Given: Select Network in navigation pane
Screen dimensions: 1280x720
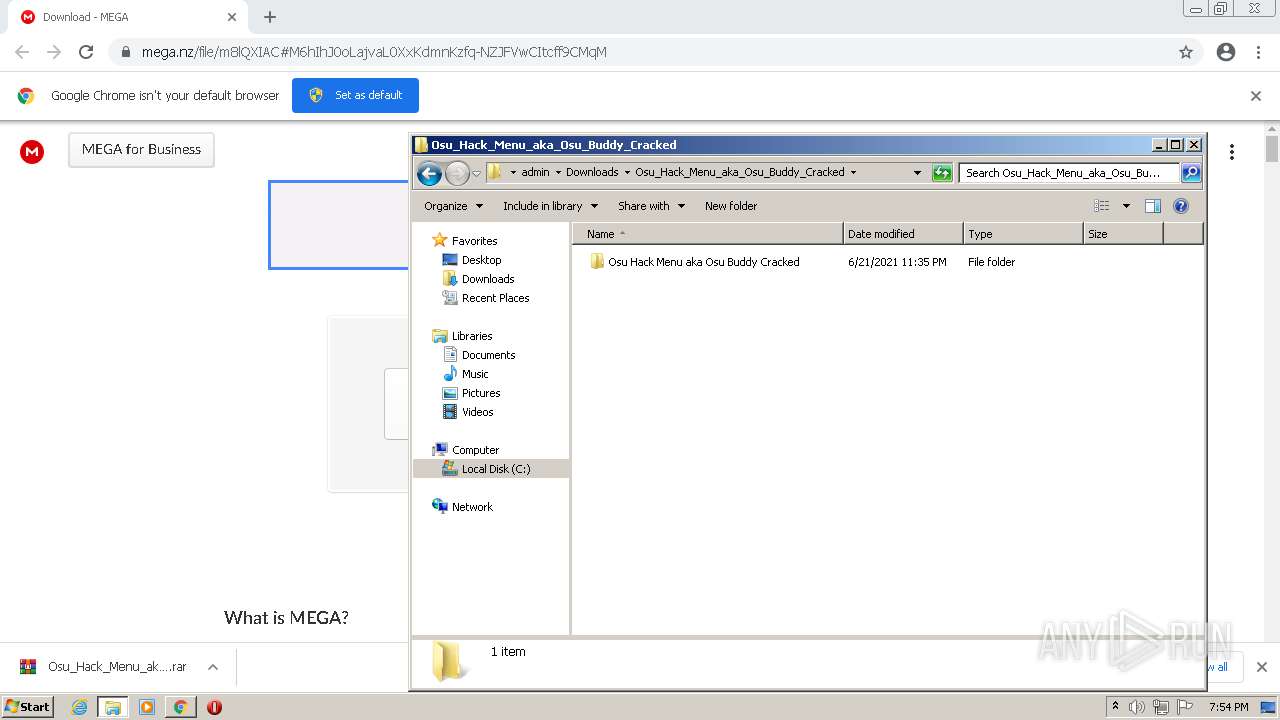Looking at the screenshot, I should point(472,507).
